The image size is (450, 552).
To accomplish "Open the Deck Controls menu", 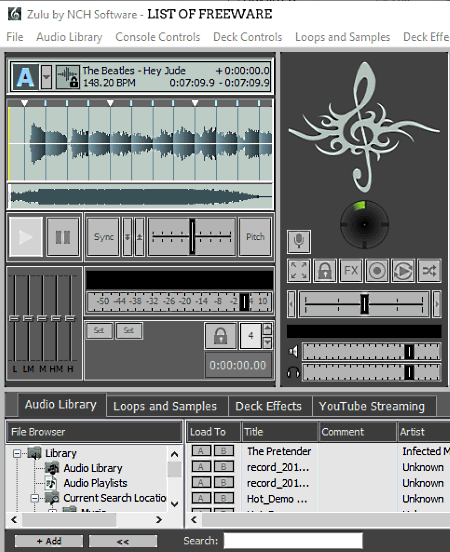I will [248, 37].
